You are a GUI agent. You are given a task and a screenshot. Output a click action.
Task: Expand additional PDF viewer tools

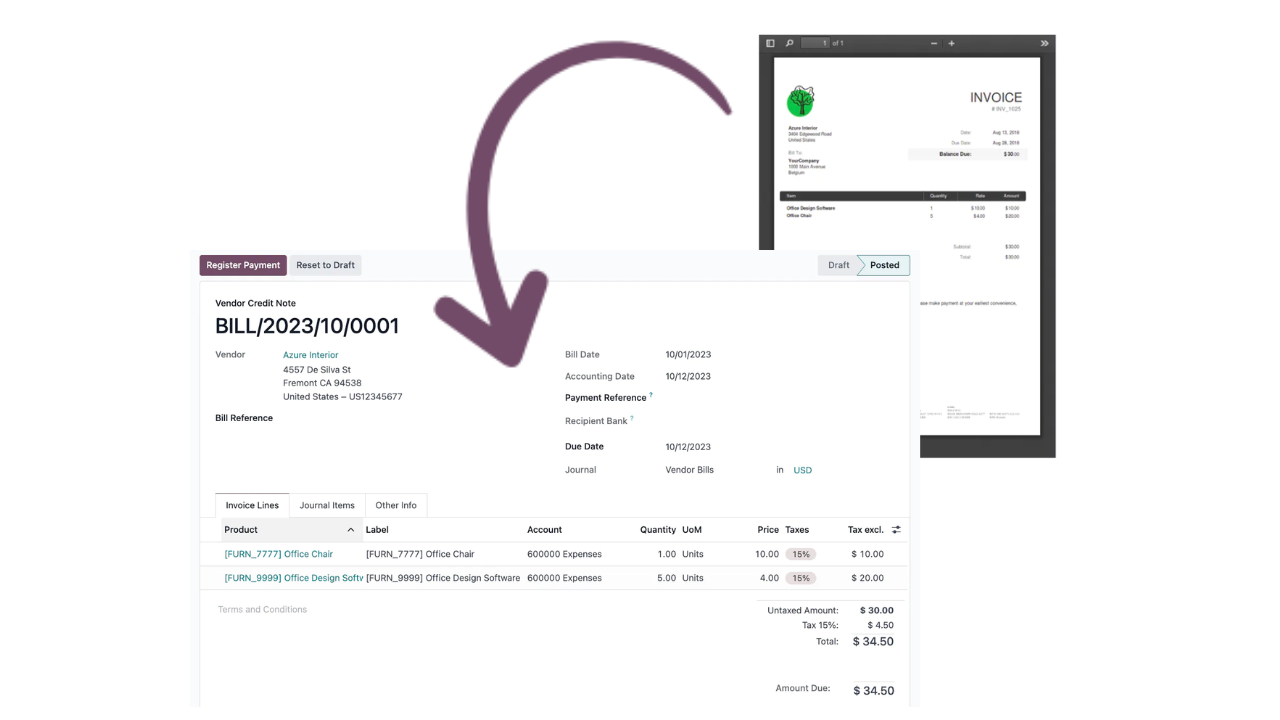(x=1044, y=43)
